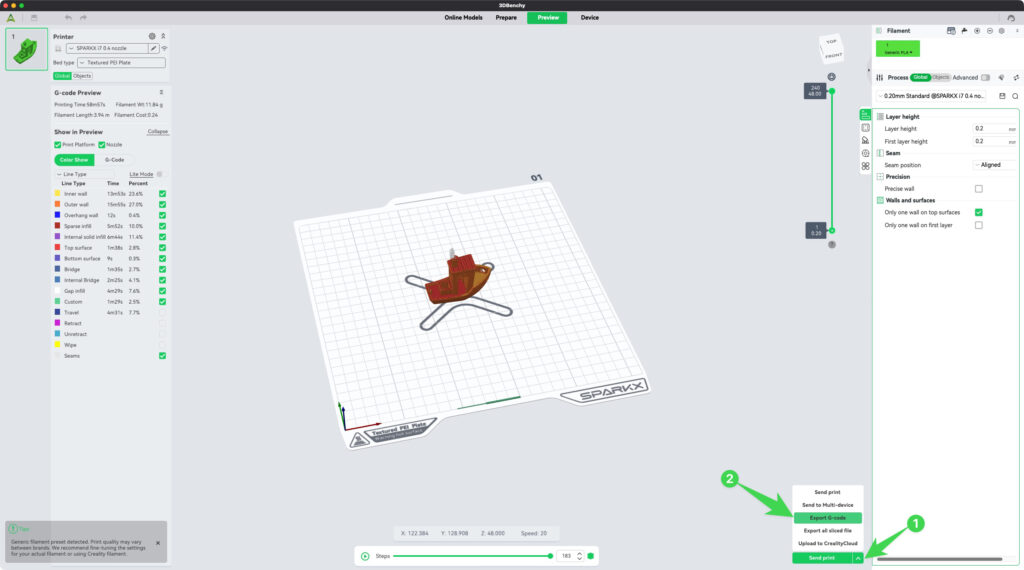
Task: Open the Seam position dropdown
Action: click(994, 165)
